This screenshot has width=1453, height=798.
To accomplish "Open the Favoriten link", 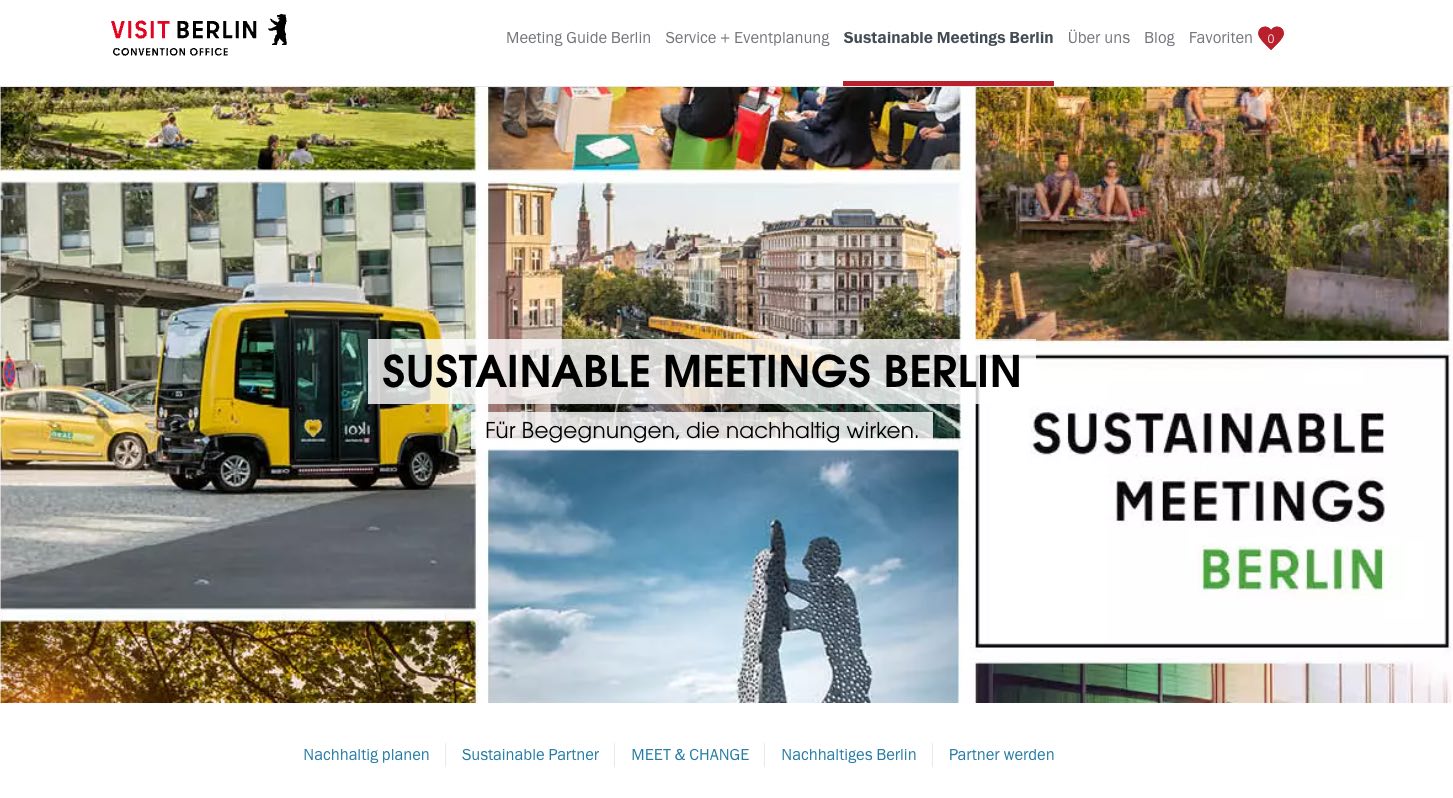I will click(x=1220, y=38).
